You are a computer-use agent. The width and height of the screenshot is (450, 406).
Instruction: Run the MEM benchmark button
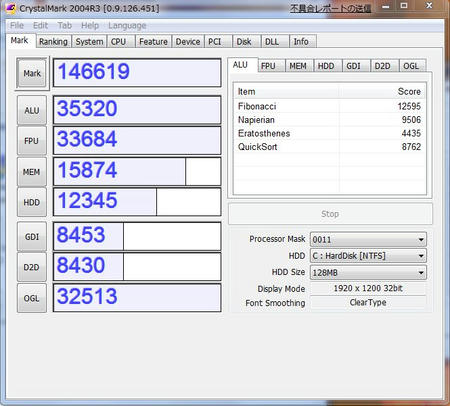(x=32, y=172)
